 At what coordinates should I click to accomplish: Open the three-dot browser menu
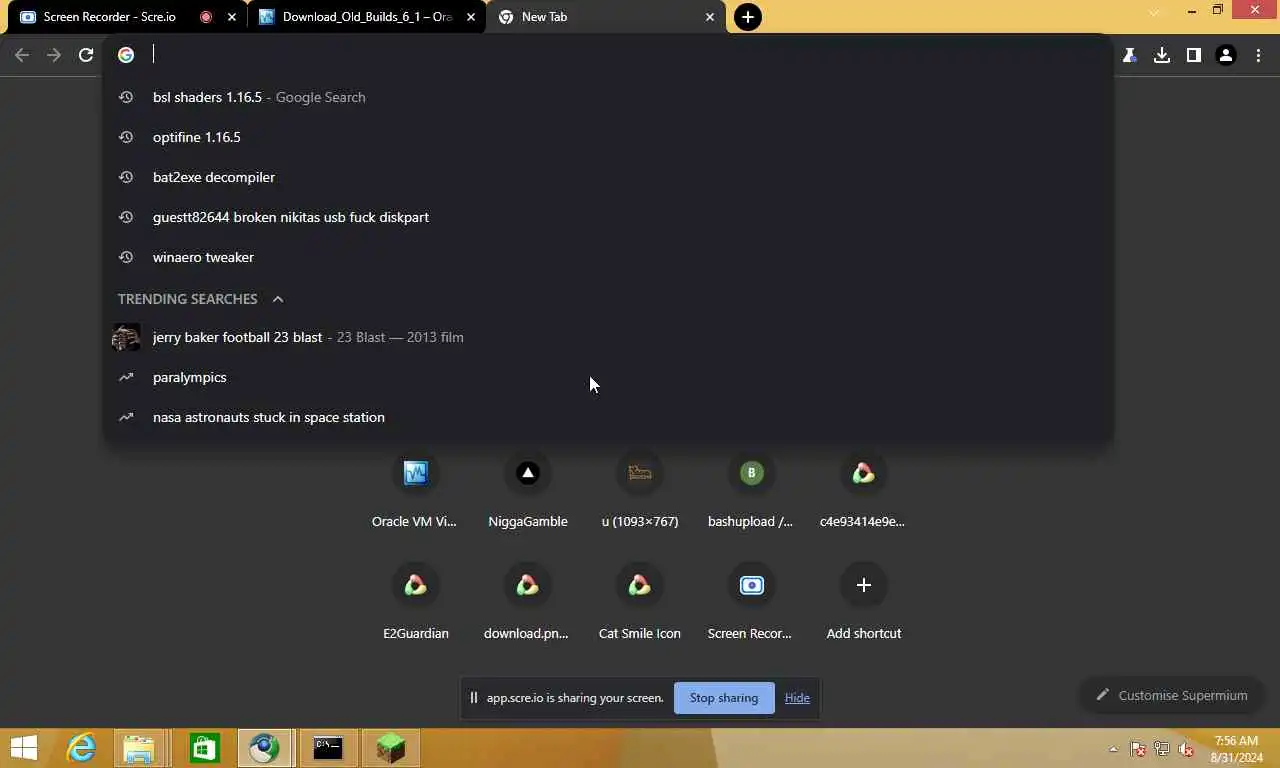tap(1258, 56)
